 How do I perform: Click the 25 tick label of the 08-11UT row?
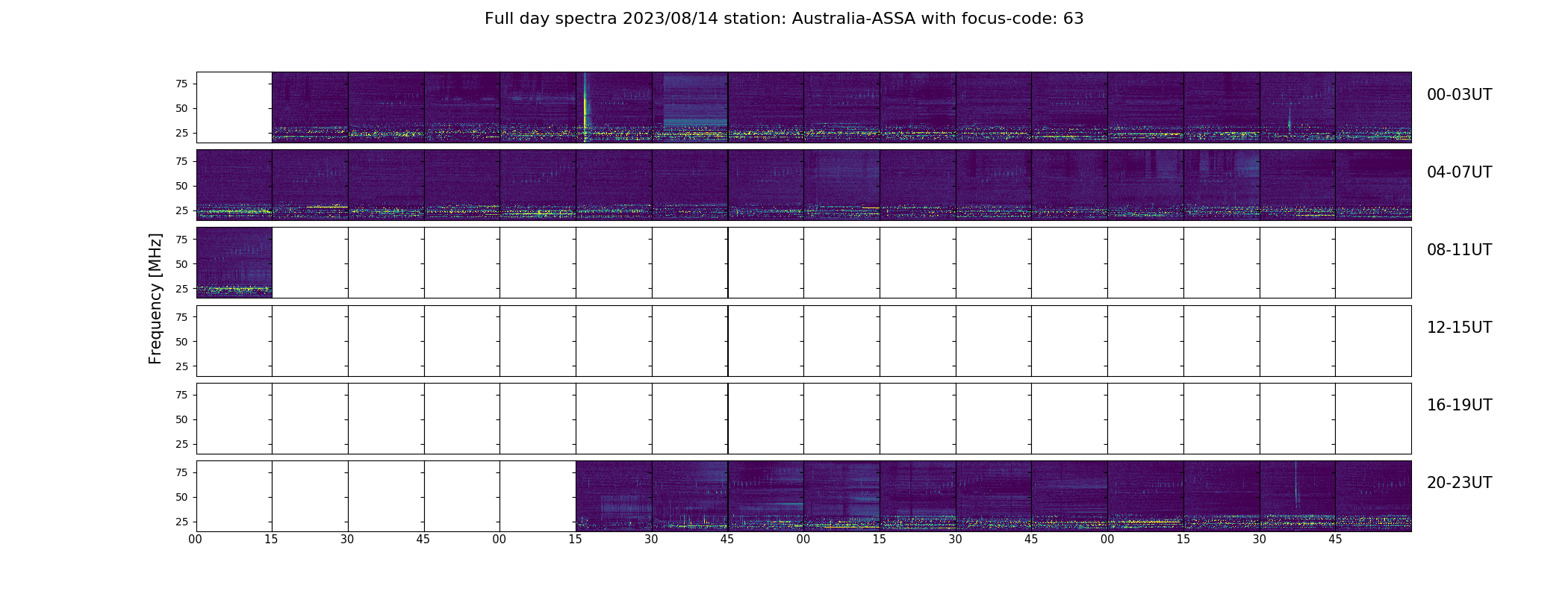(181, 289)
